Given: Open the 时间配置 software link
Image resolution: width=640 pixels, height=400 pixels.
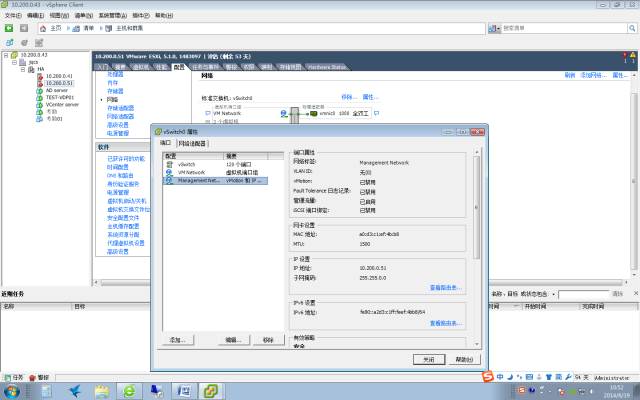Looking at the screenshot, I should click(118, 167).
